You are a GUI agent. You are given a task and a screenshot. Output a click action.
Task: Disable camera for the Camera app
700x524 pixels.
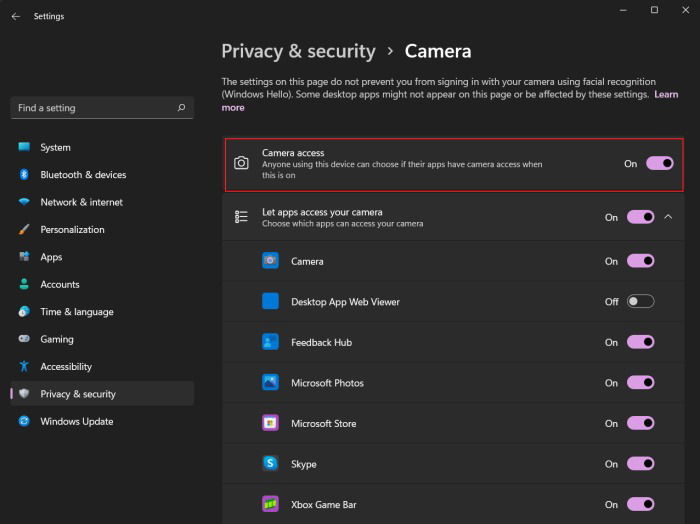pyautogui.click(x=641, y=261)
